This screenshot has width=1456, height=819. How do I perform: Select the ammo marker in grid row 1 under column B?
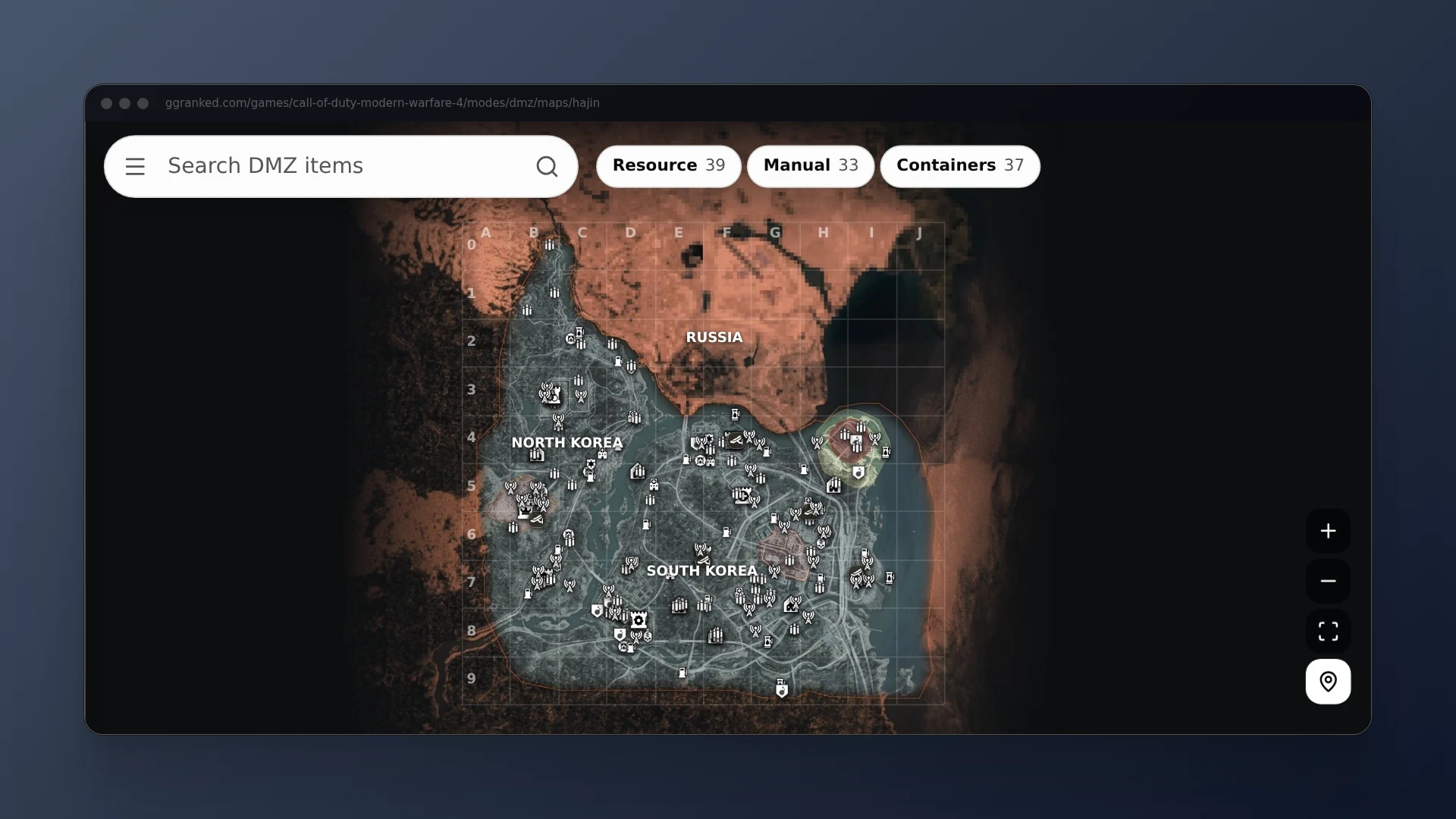point(554,293)
